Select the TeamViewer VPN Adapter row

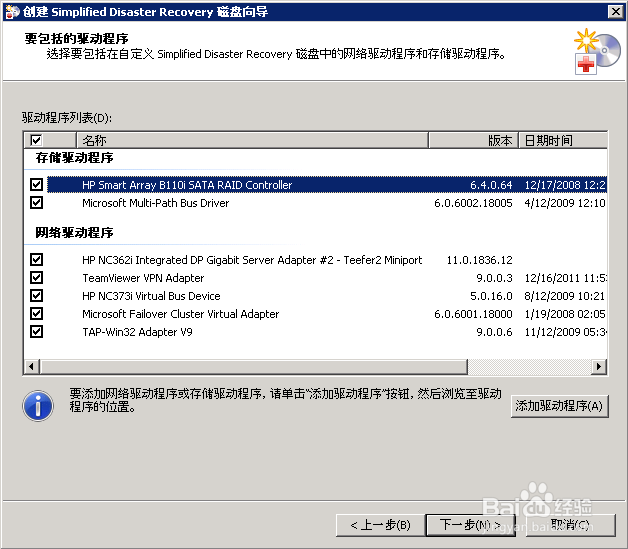(x=327, y=278)
